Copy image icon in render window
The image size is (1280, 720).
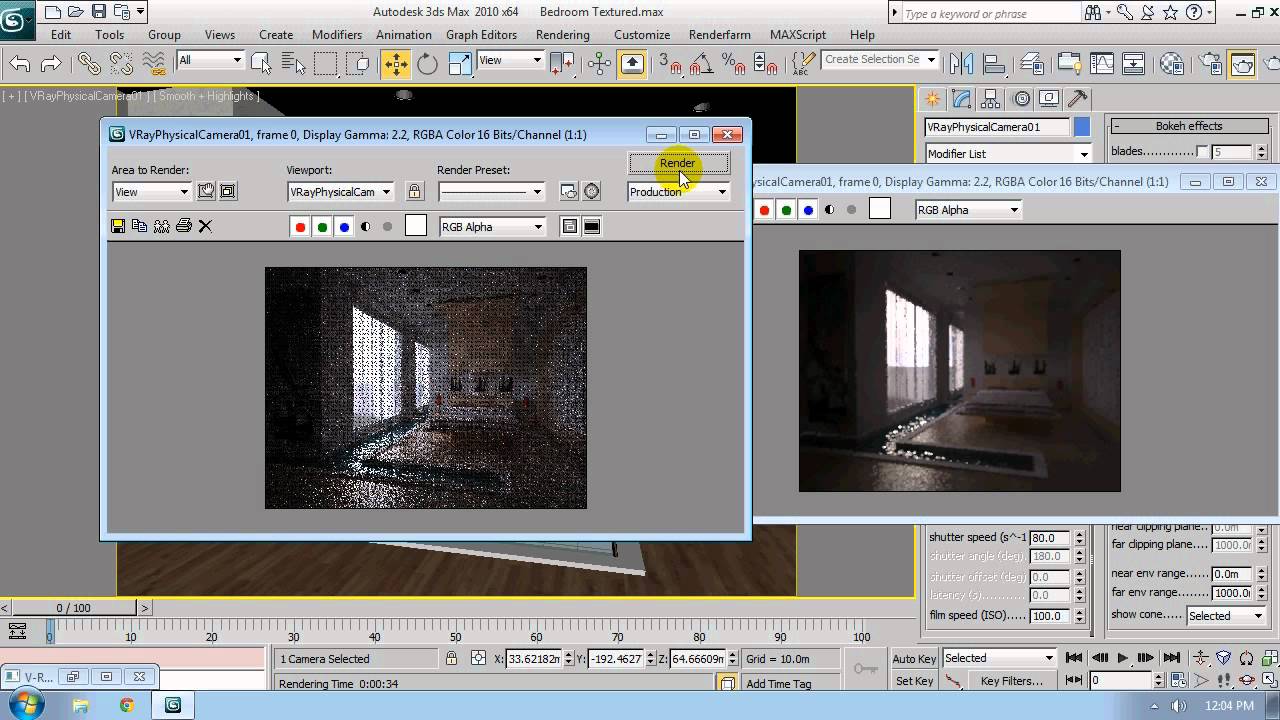140,226
